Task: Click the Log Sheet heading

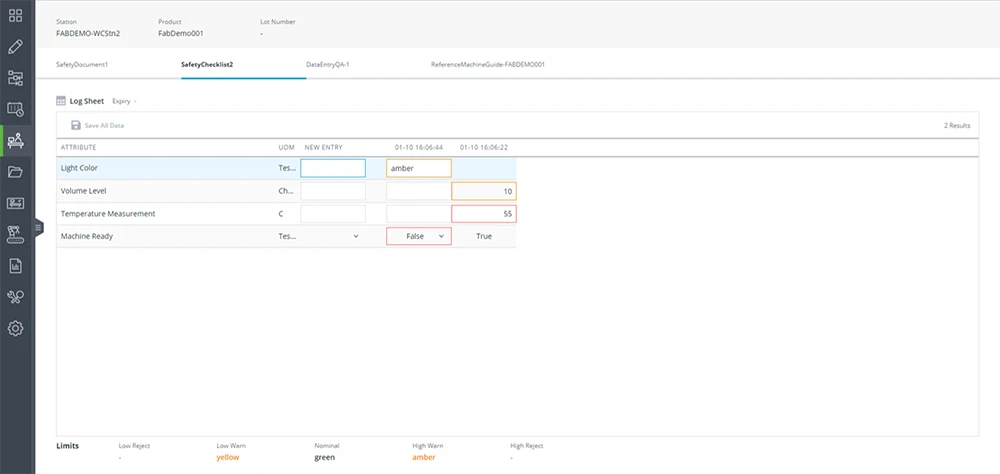Action: tap(87, 101)
